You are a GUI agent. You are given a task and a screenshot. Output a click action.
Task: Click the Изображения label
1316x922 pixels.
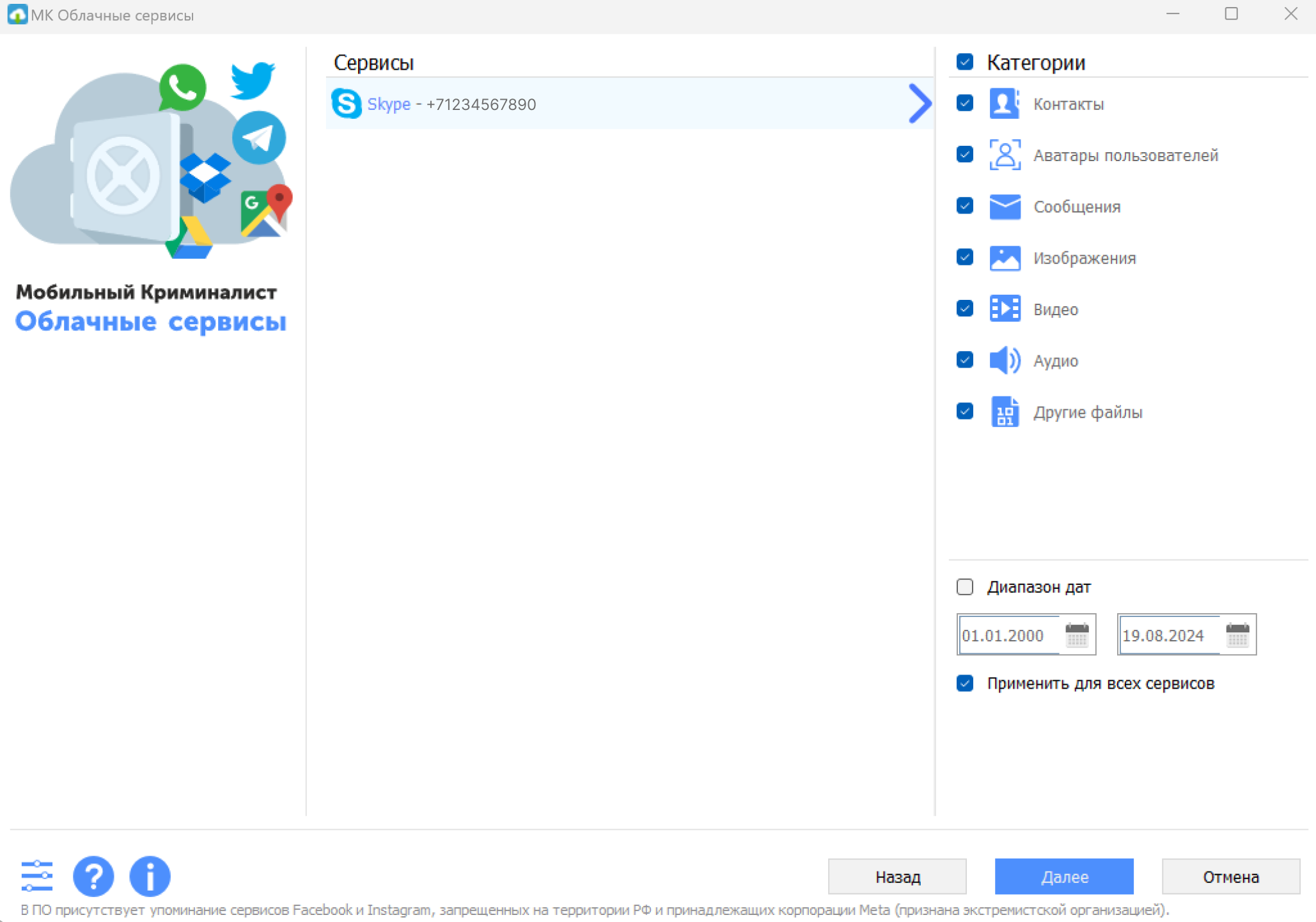(x=1085, y=258)
